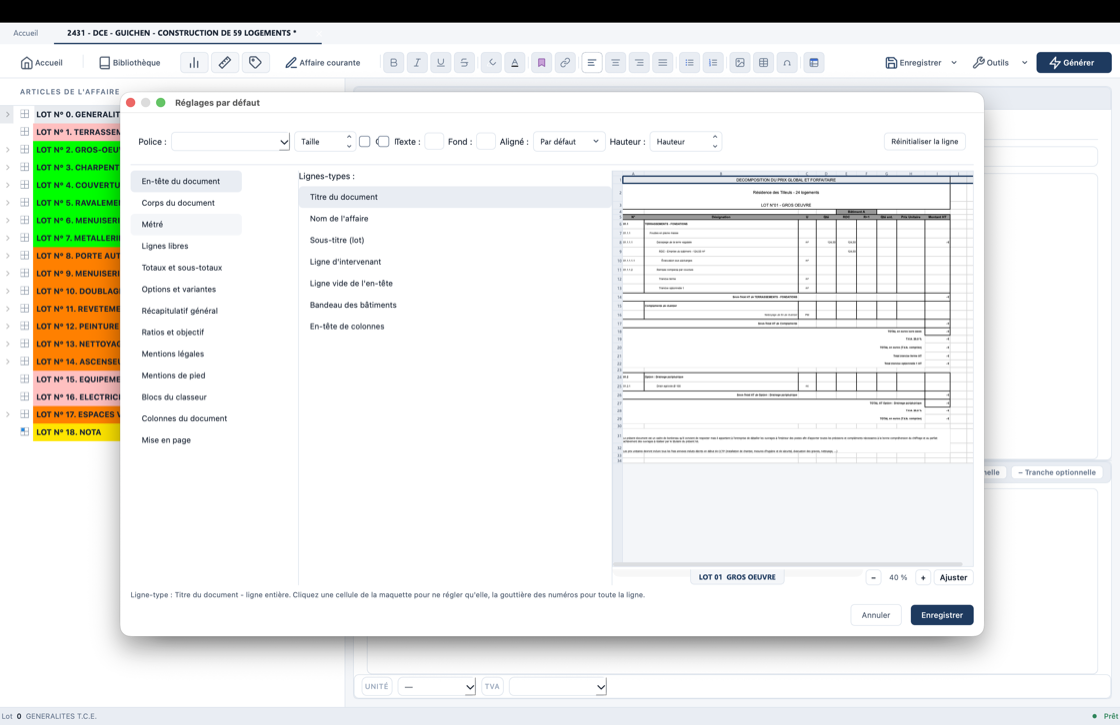Open the Totaux et sous-totaux section
1120x725 pixels.
(x=186, y=268)
